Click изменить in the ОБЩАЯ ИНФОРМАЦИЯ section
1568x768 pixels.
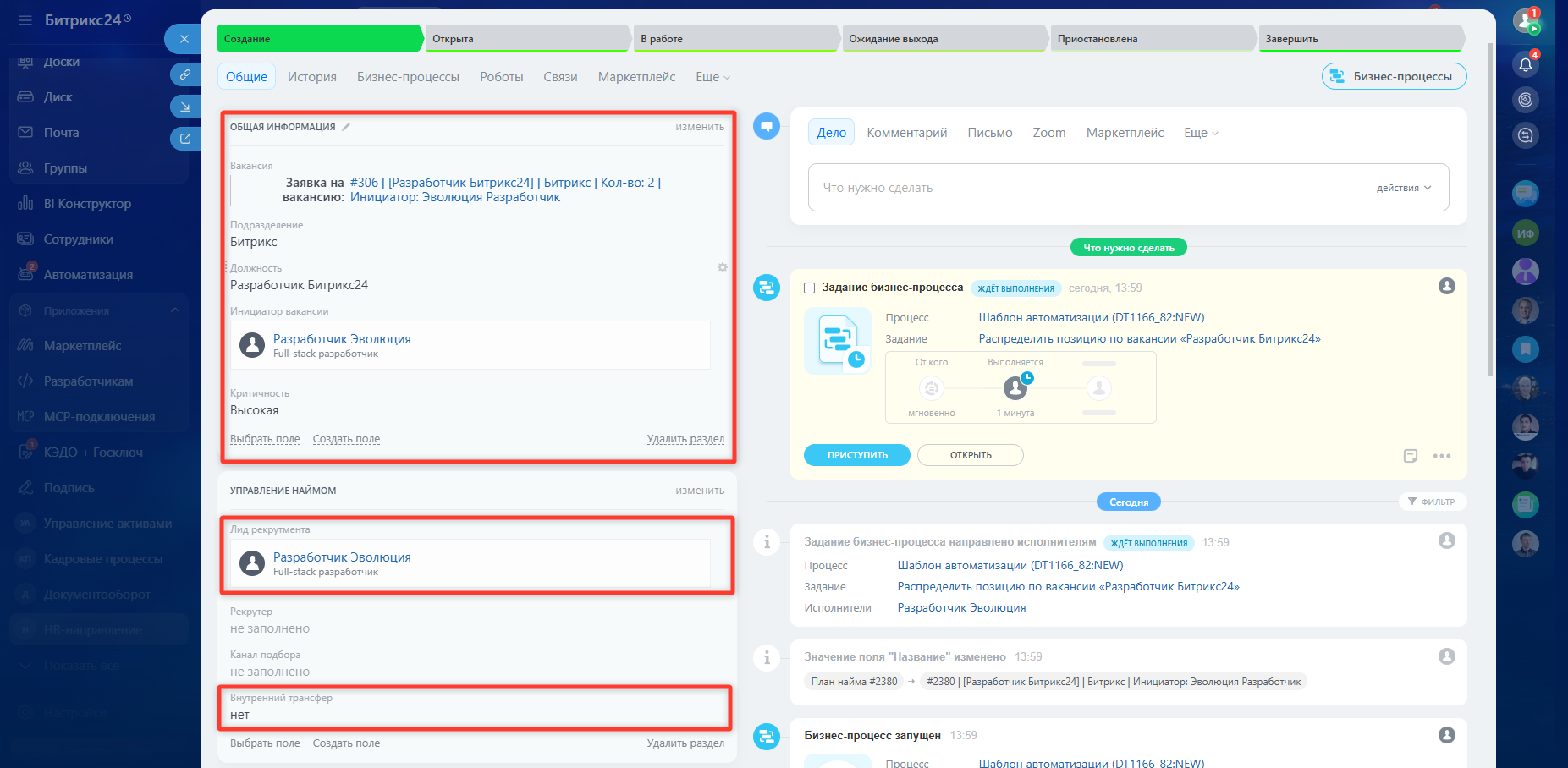pos(700,127)
